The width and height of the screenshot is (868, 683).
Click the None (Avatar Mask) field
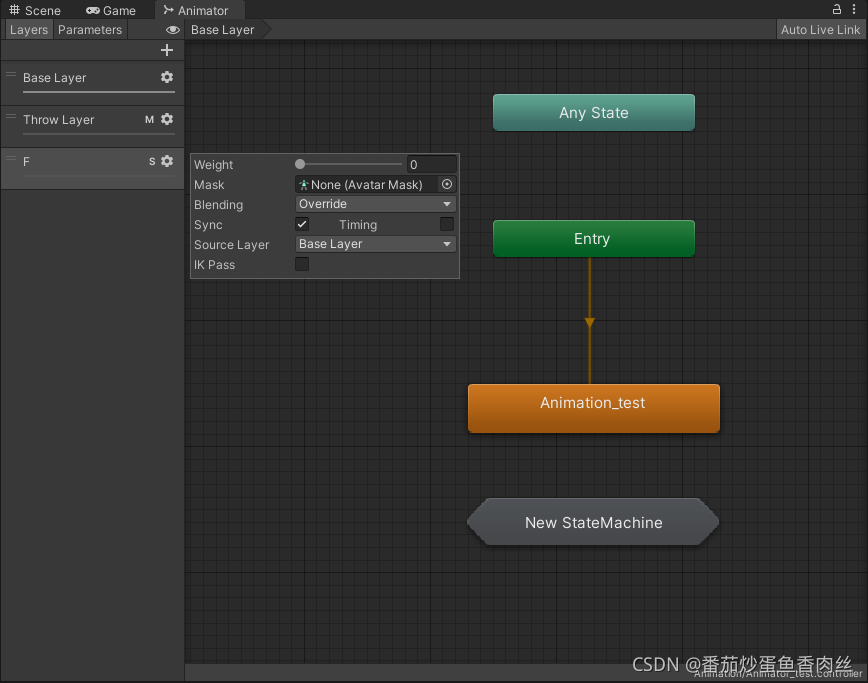(366, 184)
